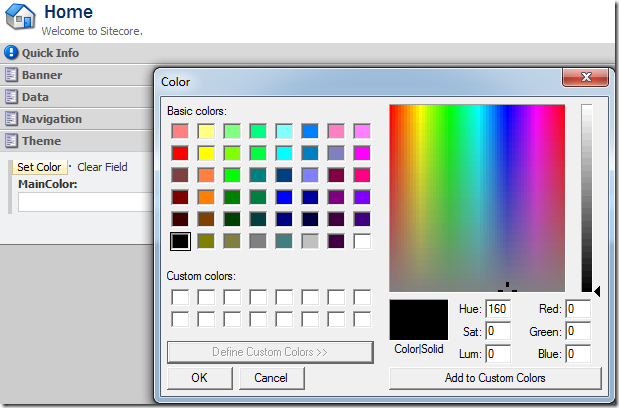Screen dimensions: 619x408
Task: Click the Banner section icon
Action: tap(11, 75)
